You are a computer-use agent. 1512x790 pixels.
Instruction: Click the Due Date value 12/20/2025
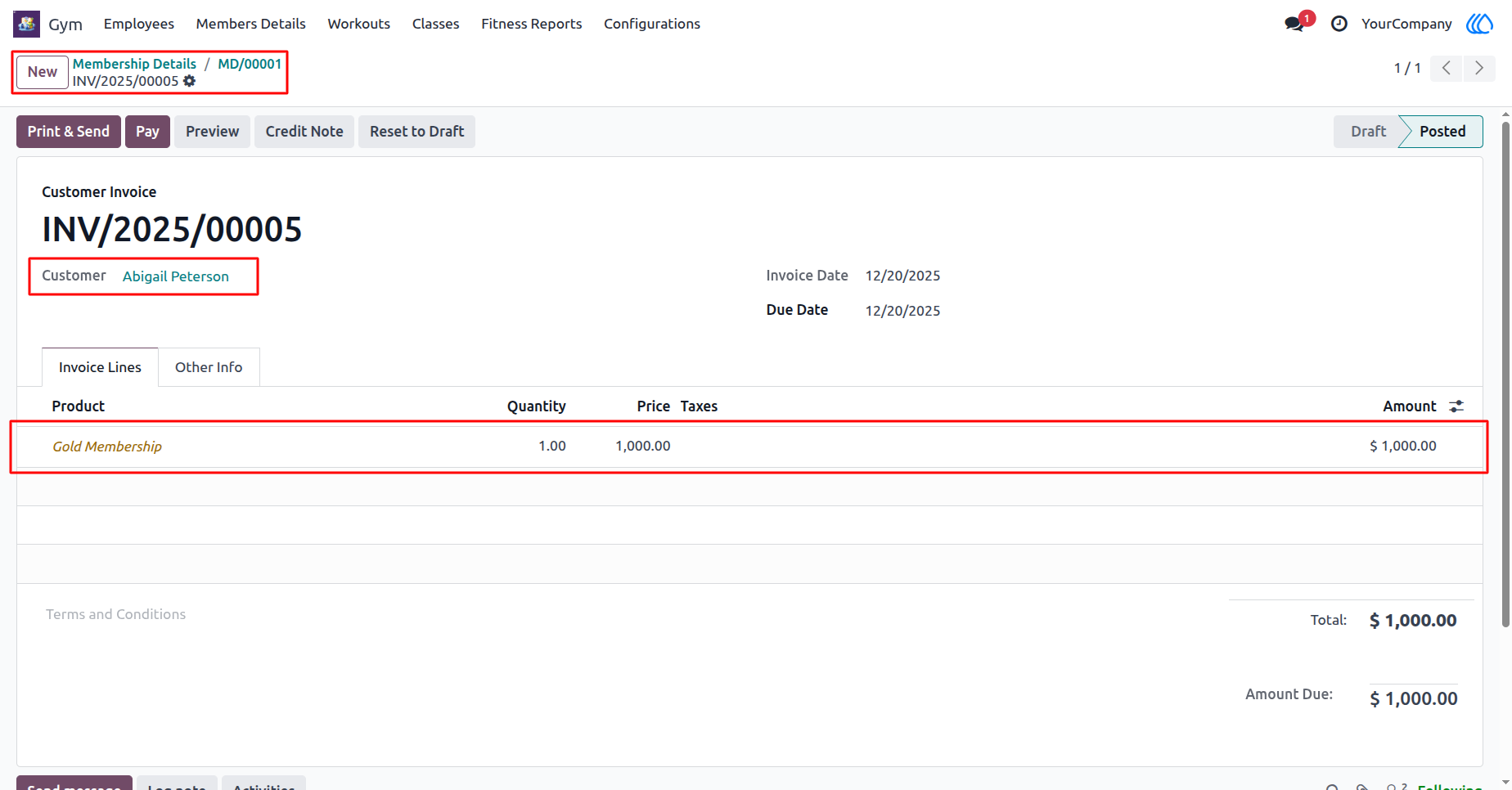point(902,311)
